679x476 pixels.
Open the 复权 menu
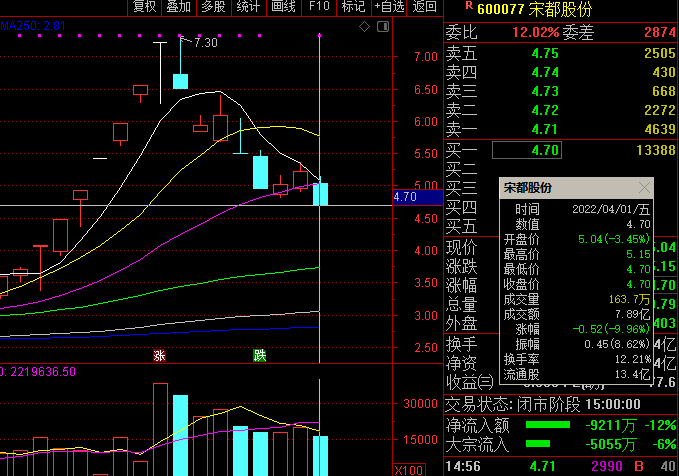tap(144, 7)
